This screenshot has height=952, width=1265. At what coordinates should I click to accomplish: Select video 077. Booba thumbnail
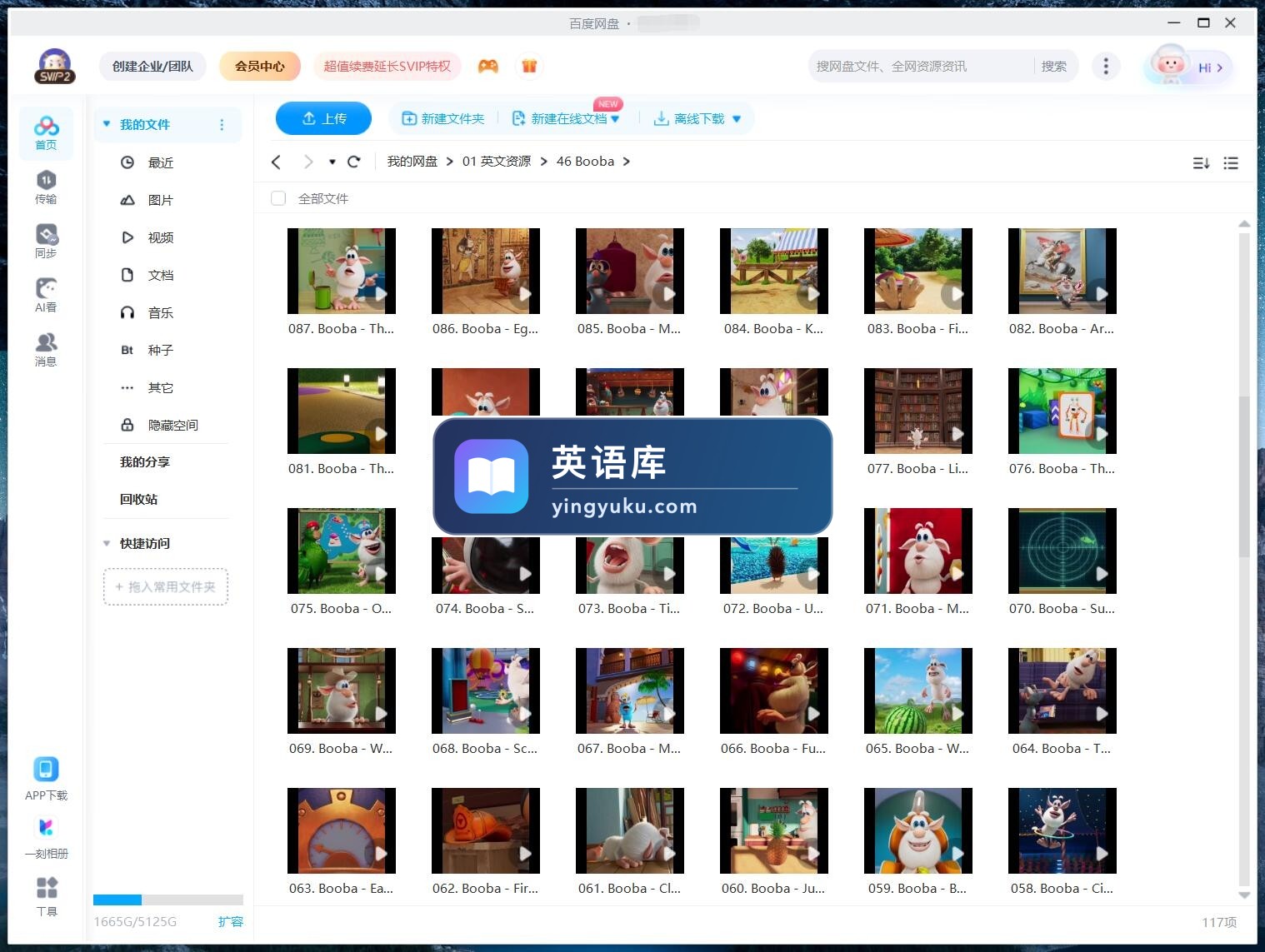918,411
